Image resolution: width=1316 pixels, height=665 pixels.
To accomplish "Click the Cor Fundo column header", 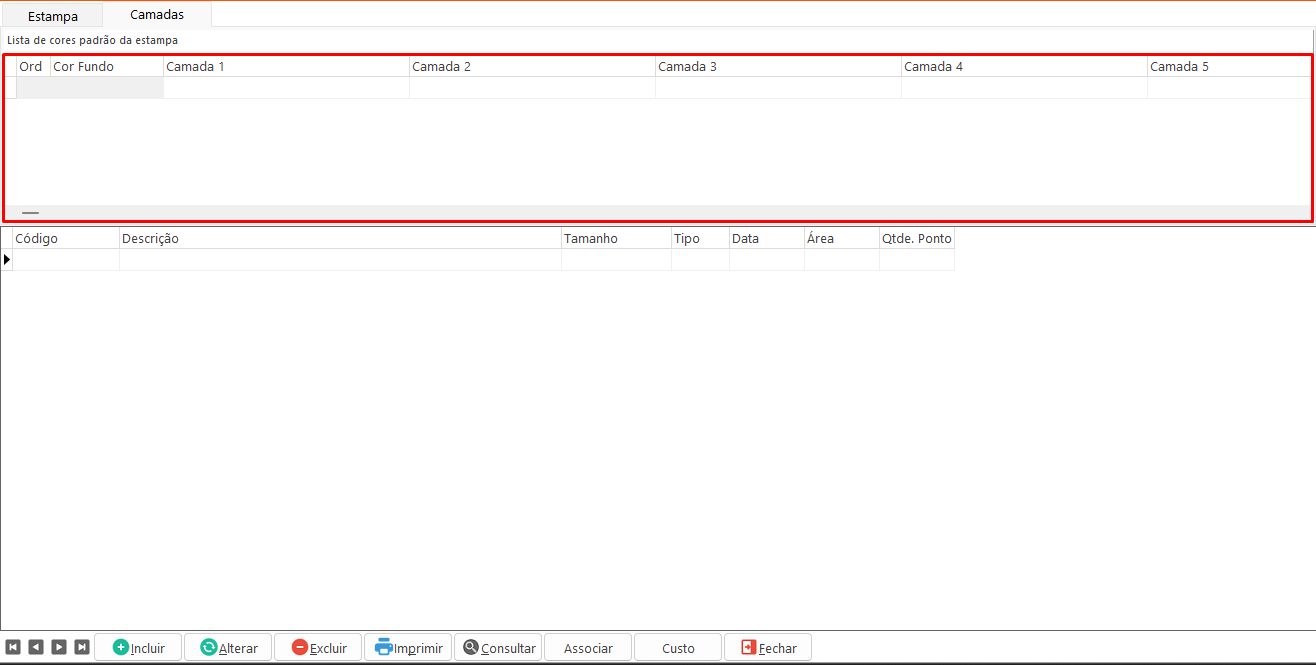I will (106, 67).
